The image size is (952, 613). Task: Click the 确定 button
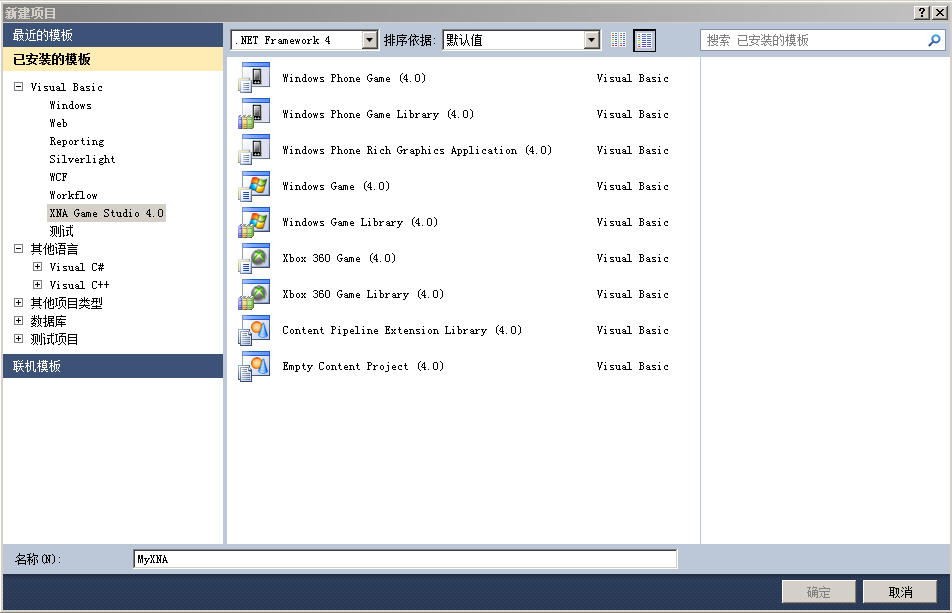(x=818, y=592)
